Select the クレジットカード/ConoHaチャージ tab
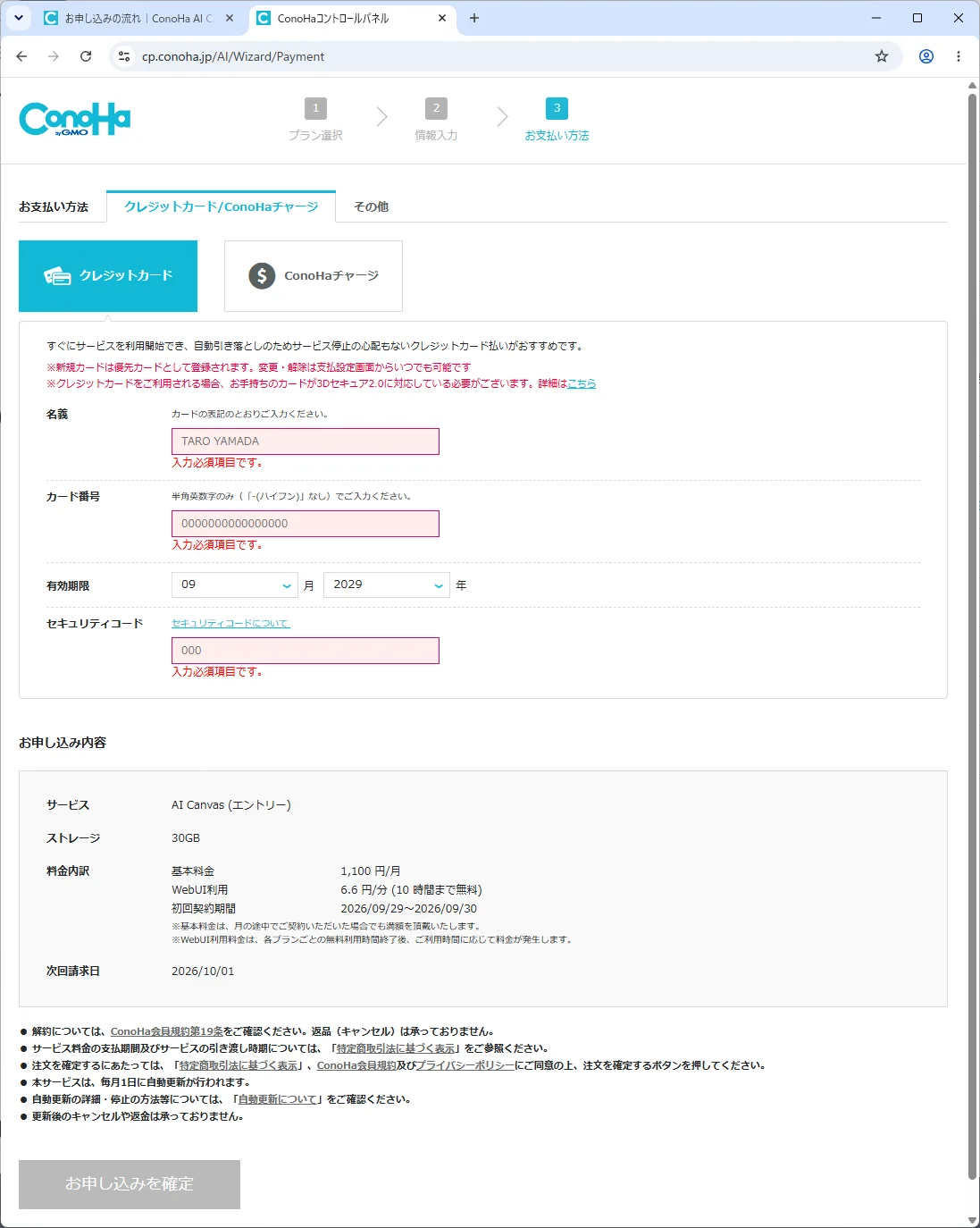The width and height of the screenshot is (980, 1228). (221, 206)
